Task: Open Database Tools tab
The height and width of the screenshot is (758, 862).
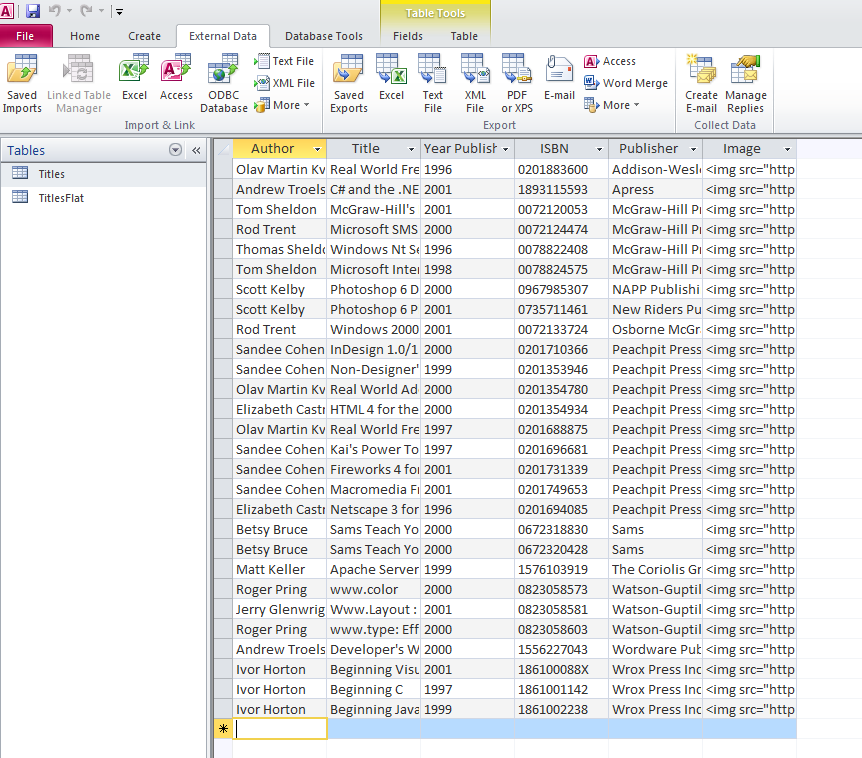Action: coord(324,36)
